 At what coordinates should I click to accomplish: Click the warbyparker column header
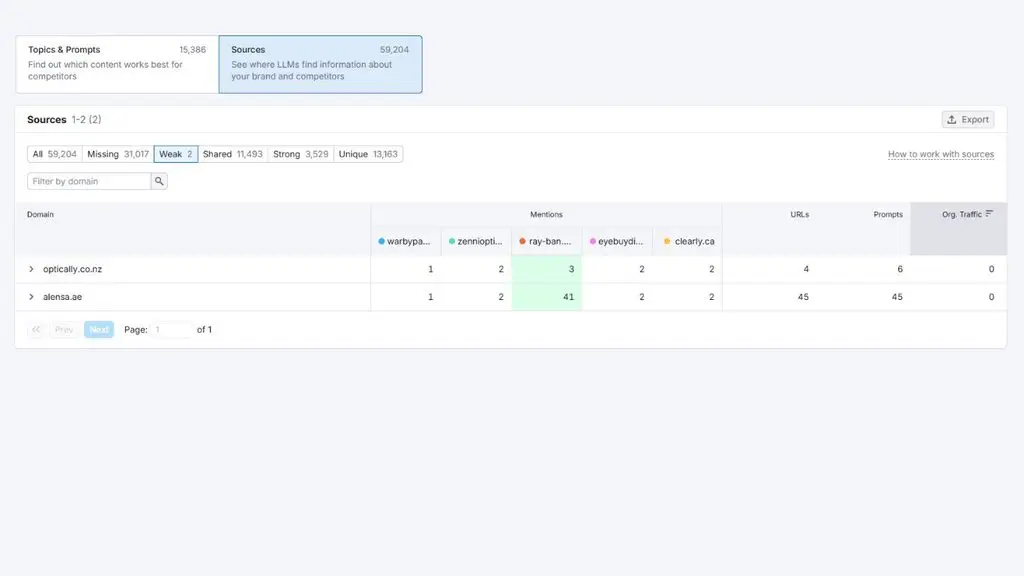point(405,242)
